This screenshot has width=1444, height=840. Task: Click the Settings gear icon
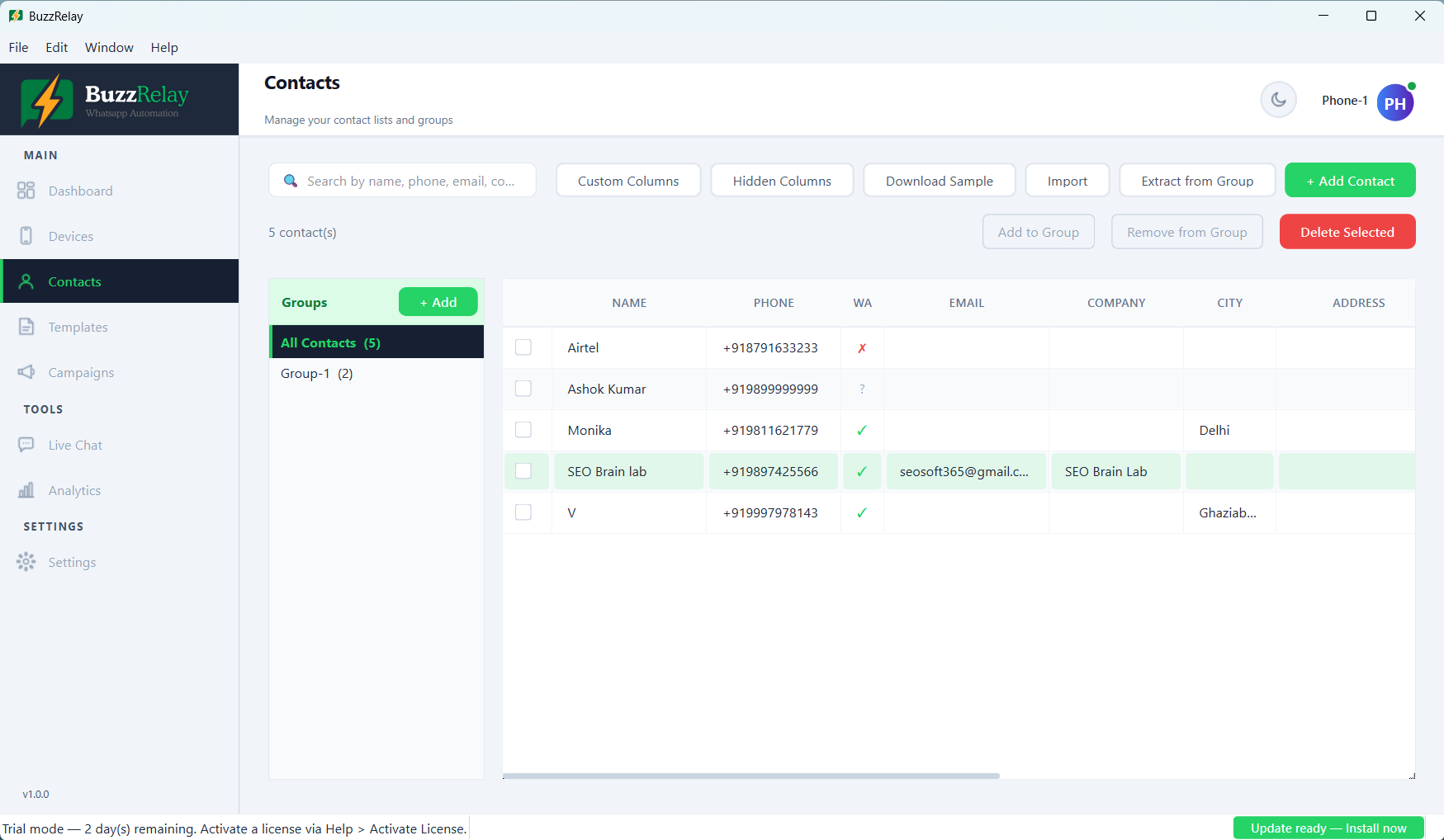coord(26,562)
